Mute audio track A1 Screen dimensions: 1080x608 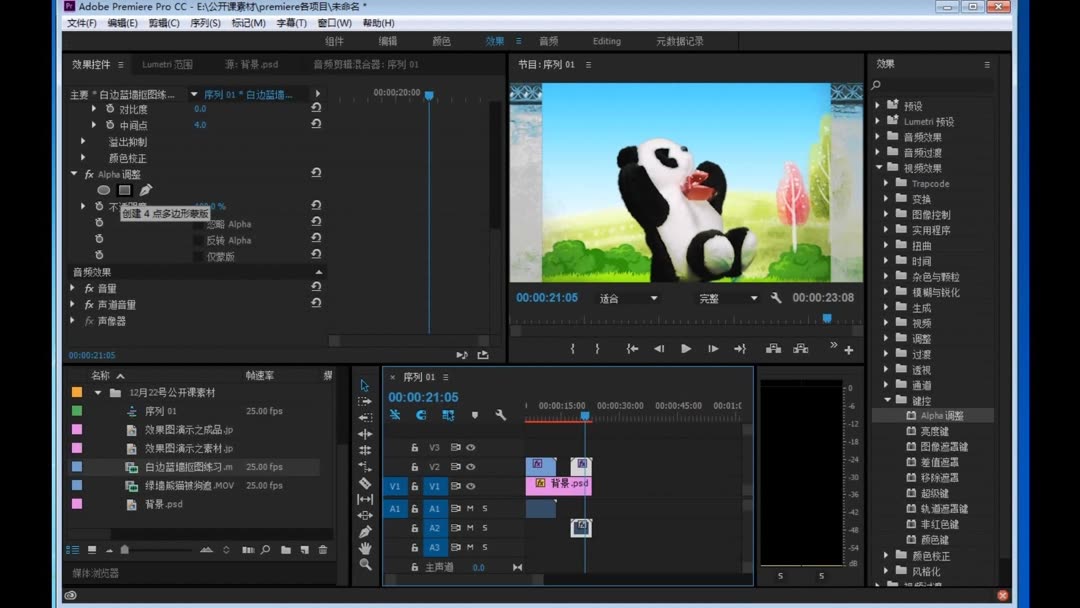tap(470, 508)
